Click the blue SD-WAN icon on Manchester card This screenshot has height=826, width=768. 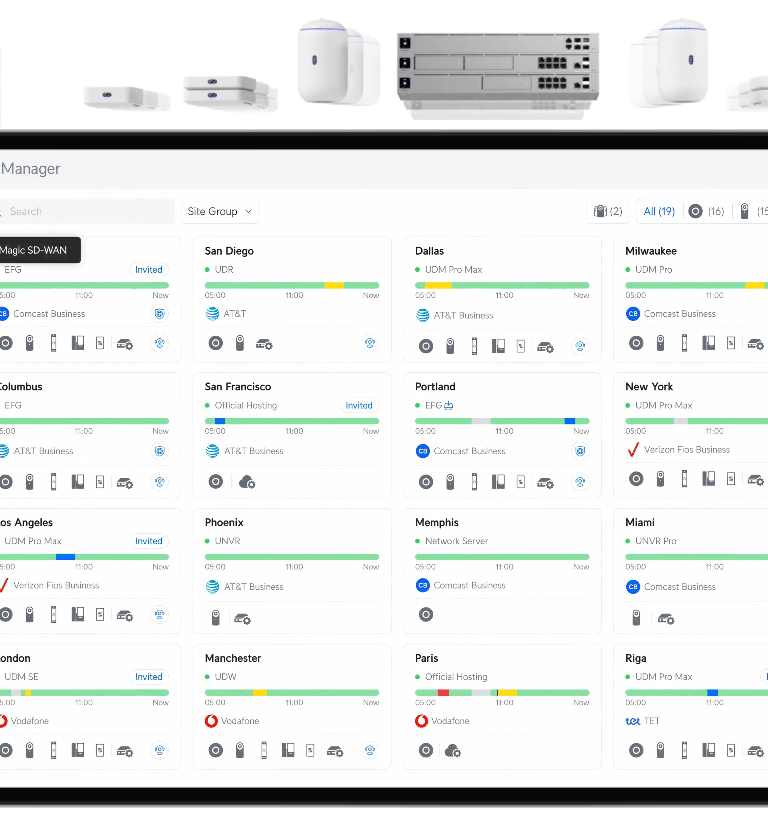coord(370,750)
